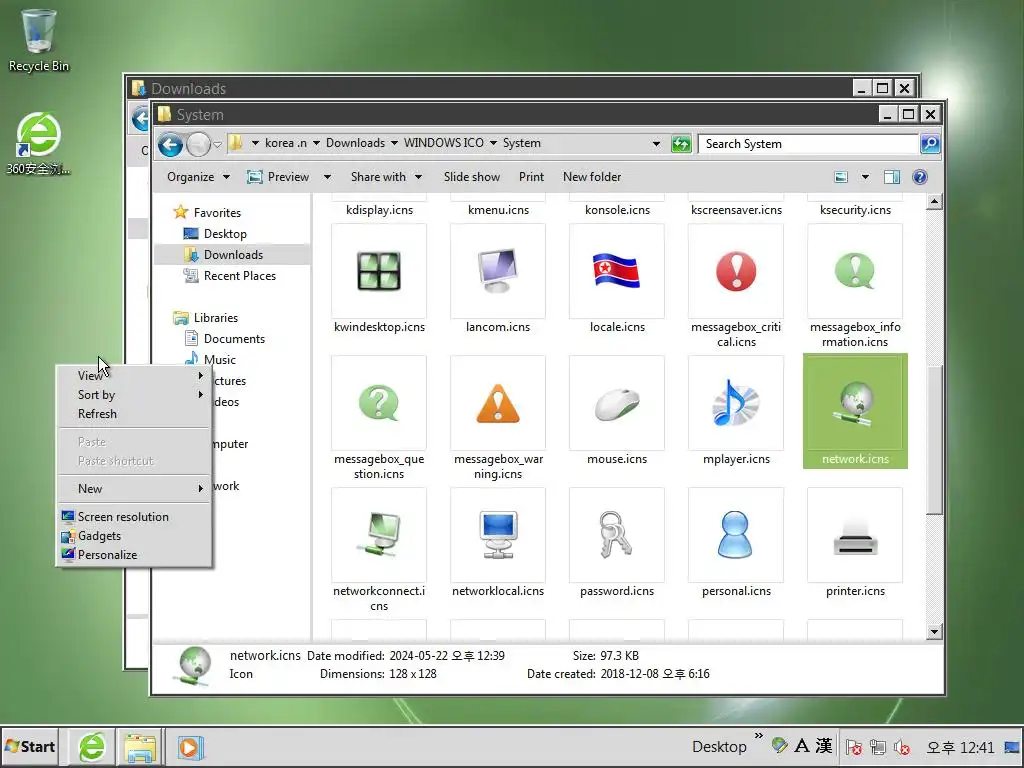Select the personal.icns user icon
The height and width of the screenshot is (768, 1024).
pyautogui.click(x=736, y=535)
